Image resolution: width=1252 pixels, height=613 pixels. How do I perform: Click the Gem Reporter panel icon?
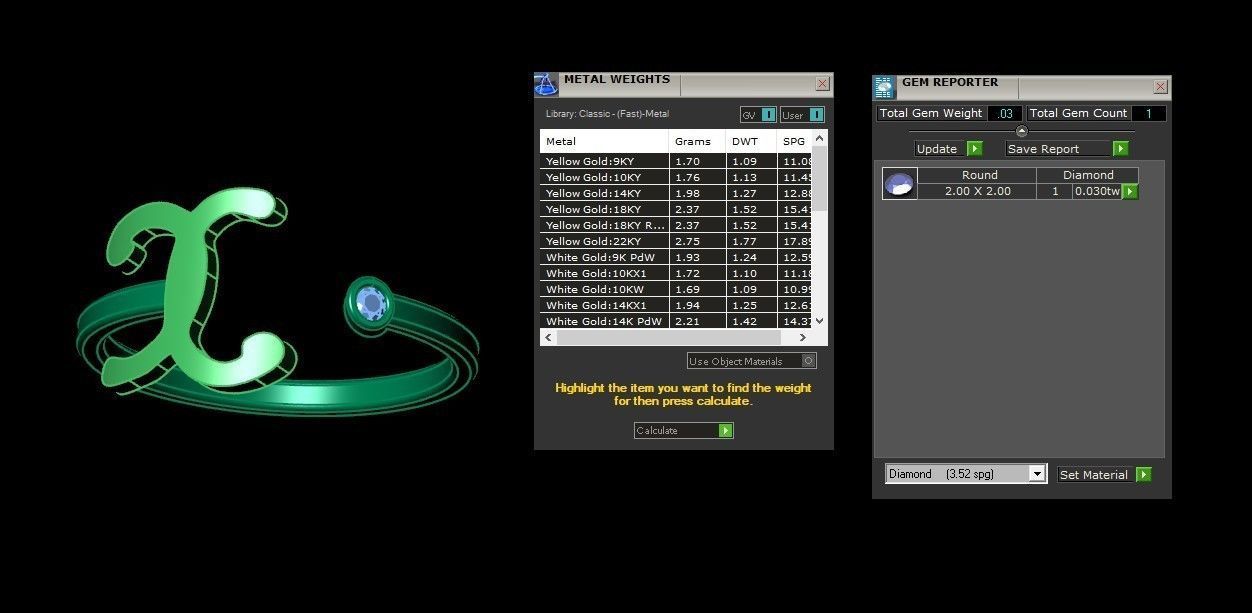tap(884, 87)
